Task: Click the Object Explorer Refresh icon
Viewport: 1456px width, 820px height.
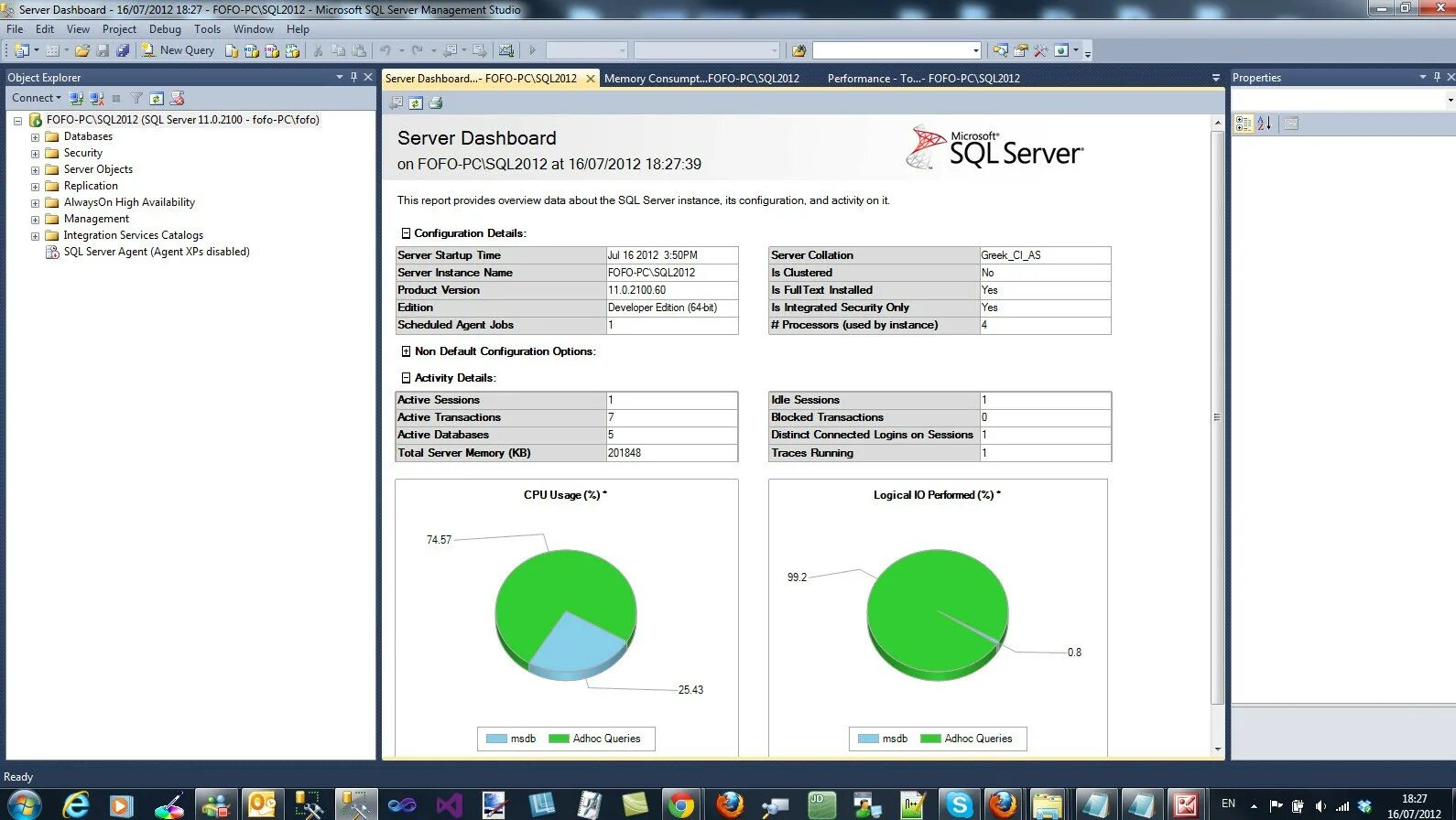Action: [x=157, y=98]
